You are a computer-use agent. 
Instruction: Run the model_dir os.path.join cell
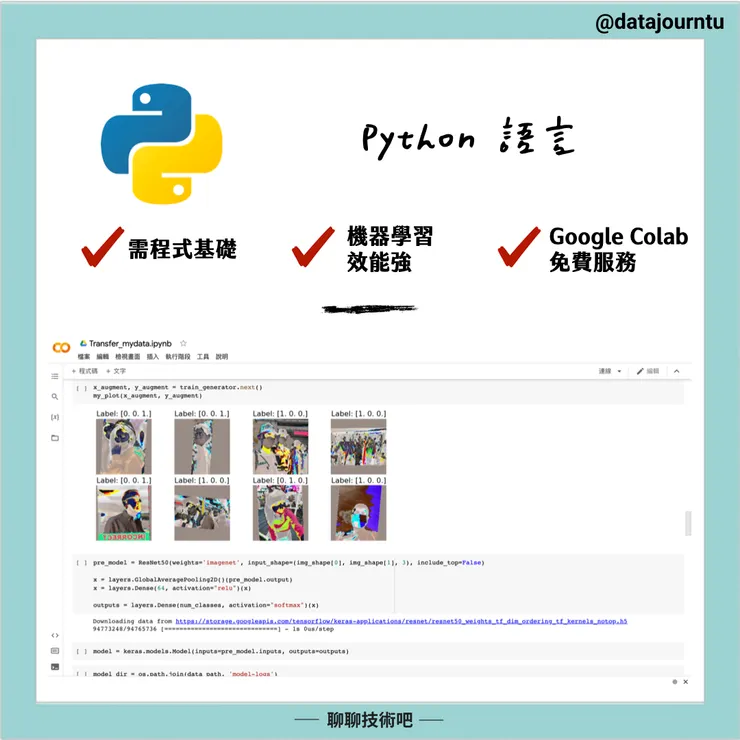pyautogui.click(x=82, y=674)
